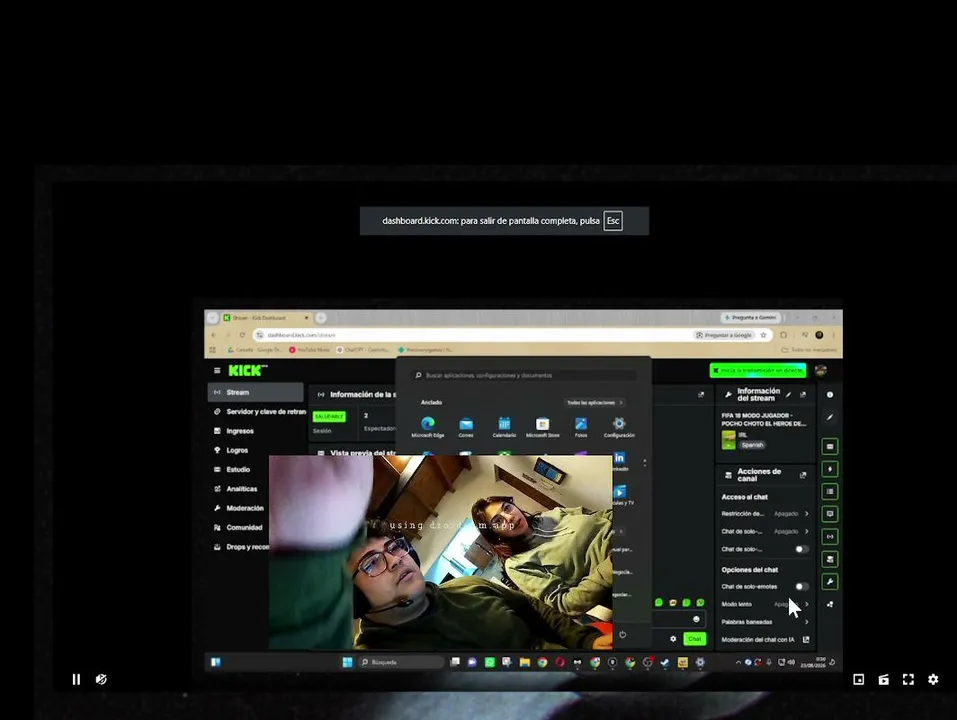
Task: Pause the video with the player pause button
Action: [x=76, y=679]
